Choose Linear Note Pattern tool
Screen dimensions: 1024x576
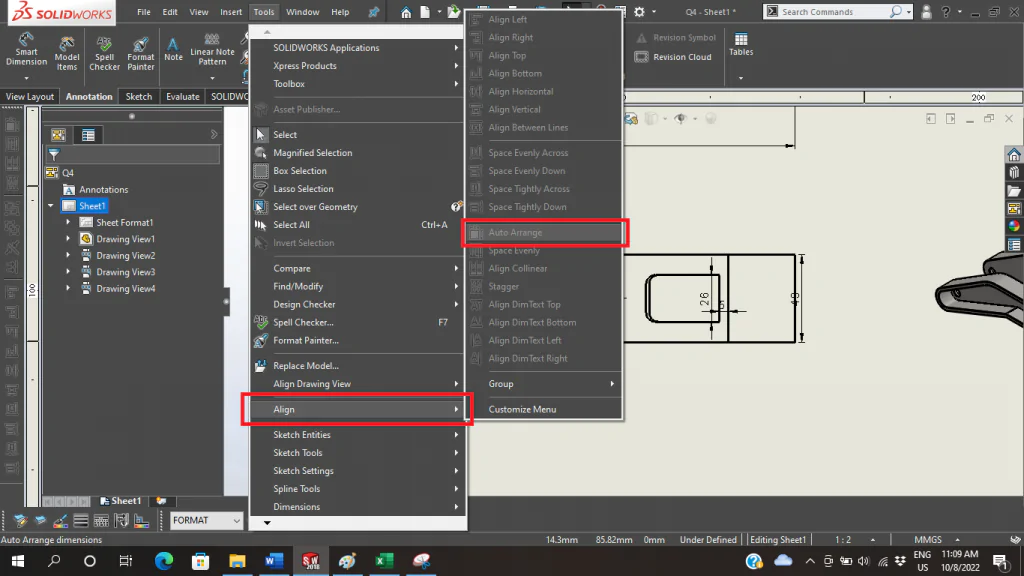coord(212,49)
